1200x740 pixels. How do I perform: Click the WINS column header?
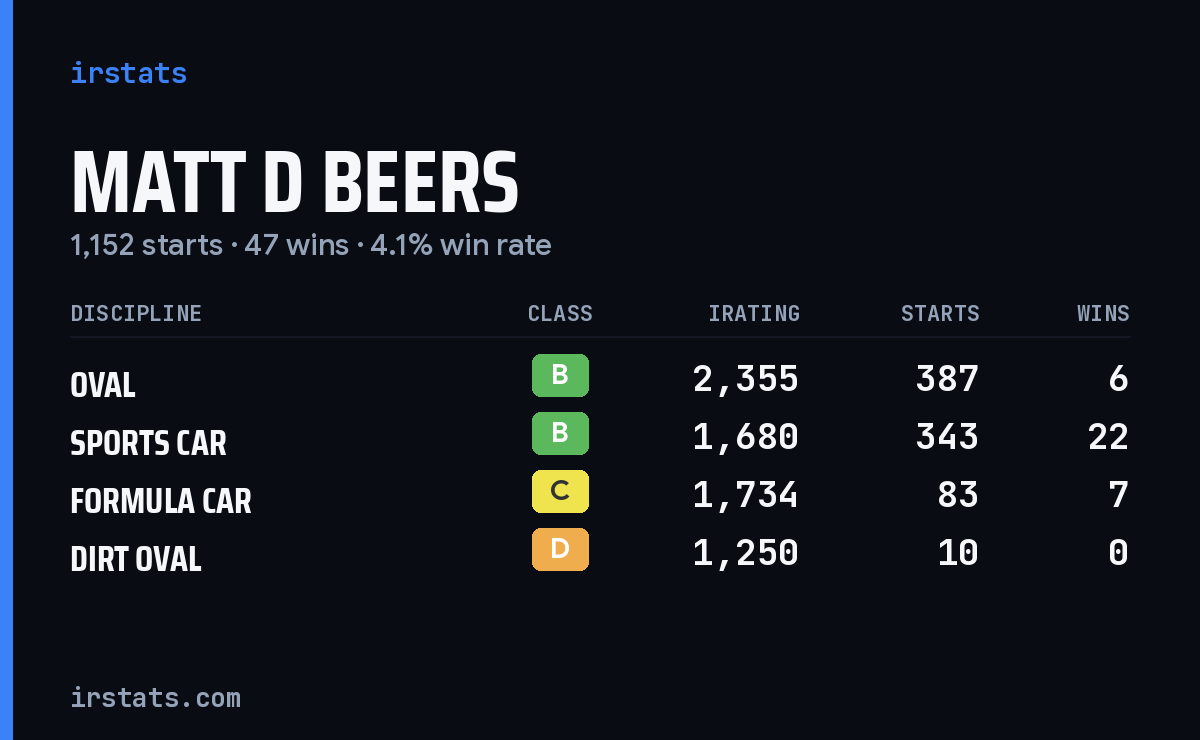pos(1103,314)
